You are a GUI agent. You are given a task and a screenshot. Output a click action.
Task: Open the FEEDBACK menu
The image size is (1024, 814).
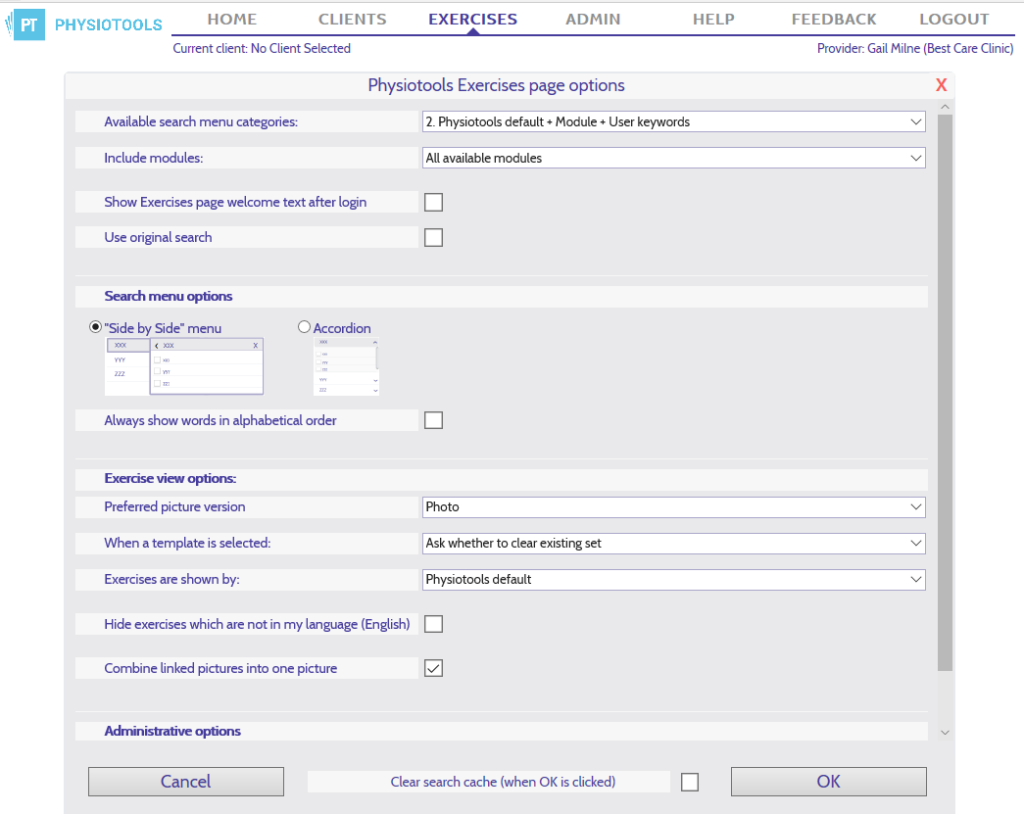pos(834,19)
